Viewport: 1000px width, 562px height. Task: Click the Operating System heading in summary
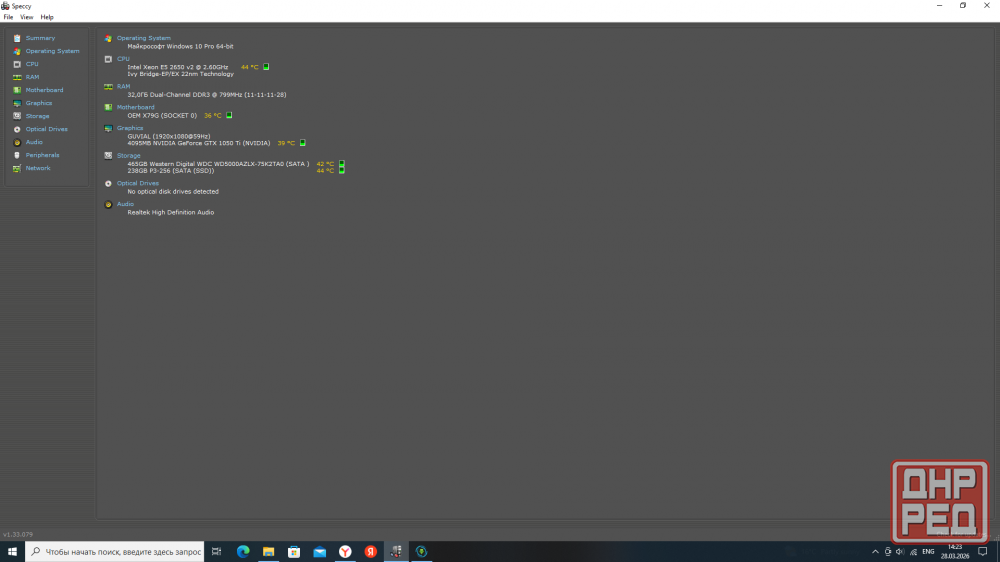(x=143, y=38)
